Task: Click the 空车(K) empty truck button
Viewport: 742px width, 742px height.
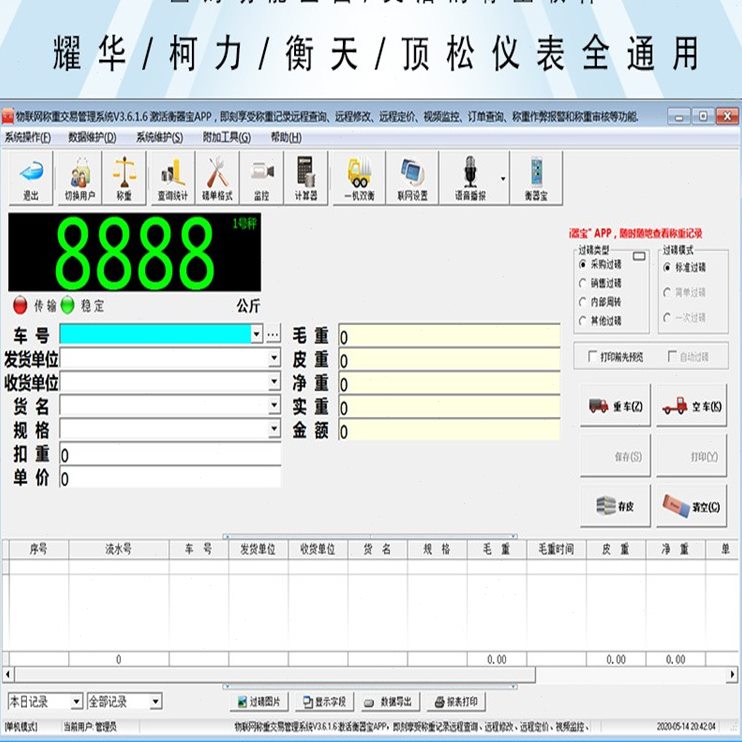Action: (691, 406)
